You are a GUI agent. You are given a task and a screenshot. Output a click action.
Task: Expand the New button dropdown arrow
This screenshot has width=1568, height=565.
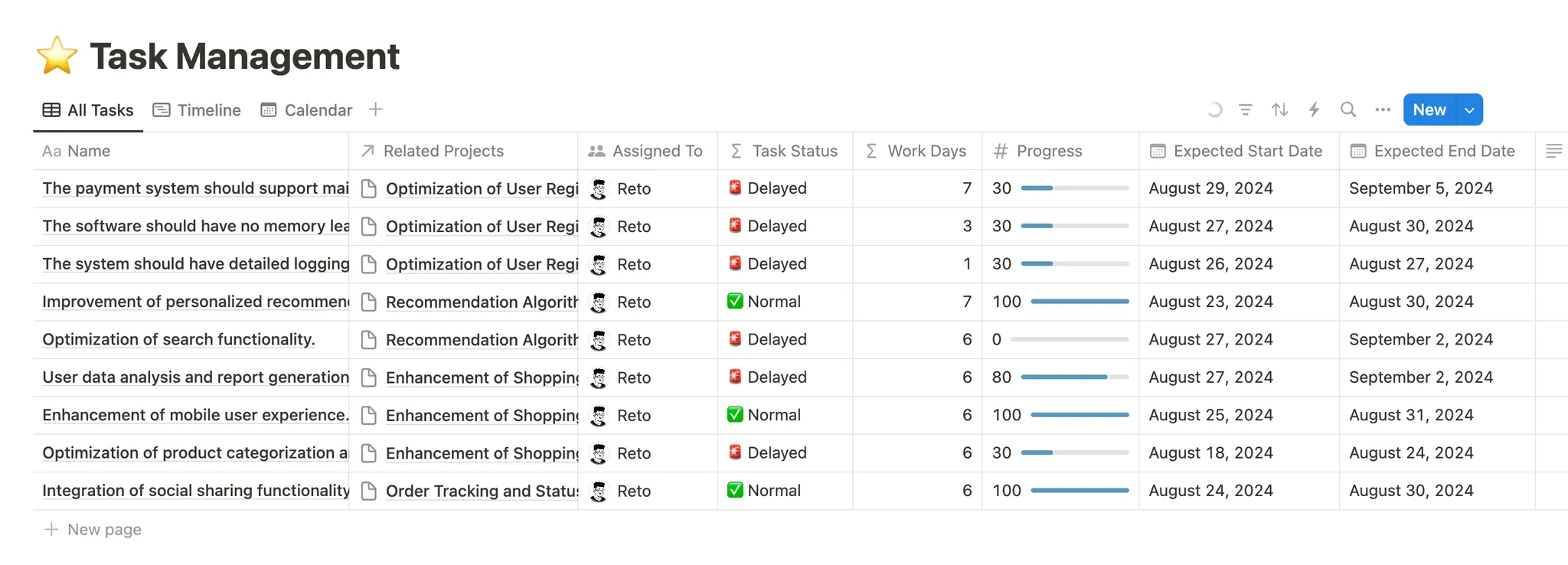click(x=1469, y=109)
